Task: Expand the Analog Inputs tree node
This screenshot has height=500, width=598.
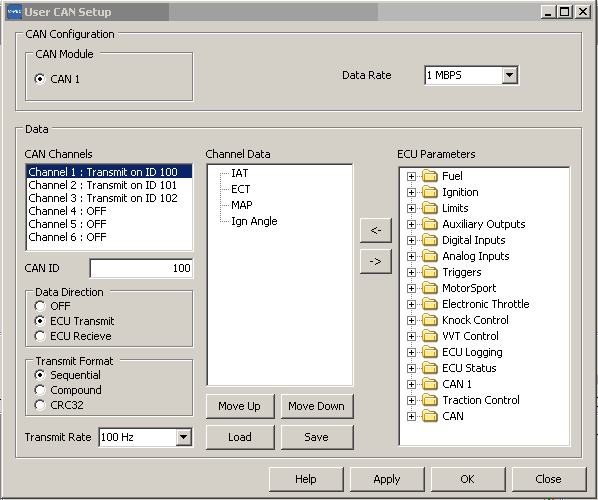Action: click(x=411, y=256)
